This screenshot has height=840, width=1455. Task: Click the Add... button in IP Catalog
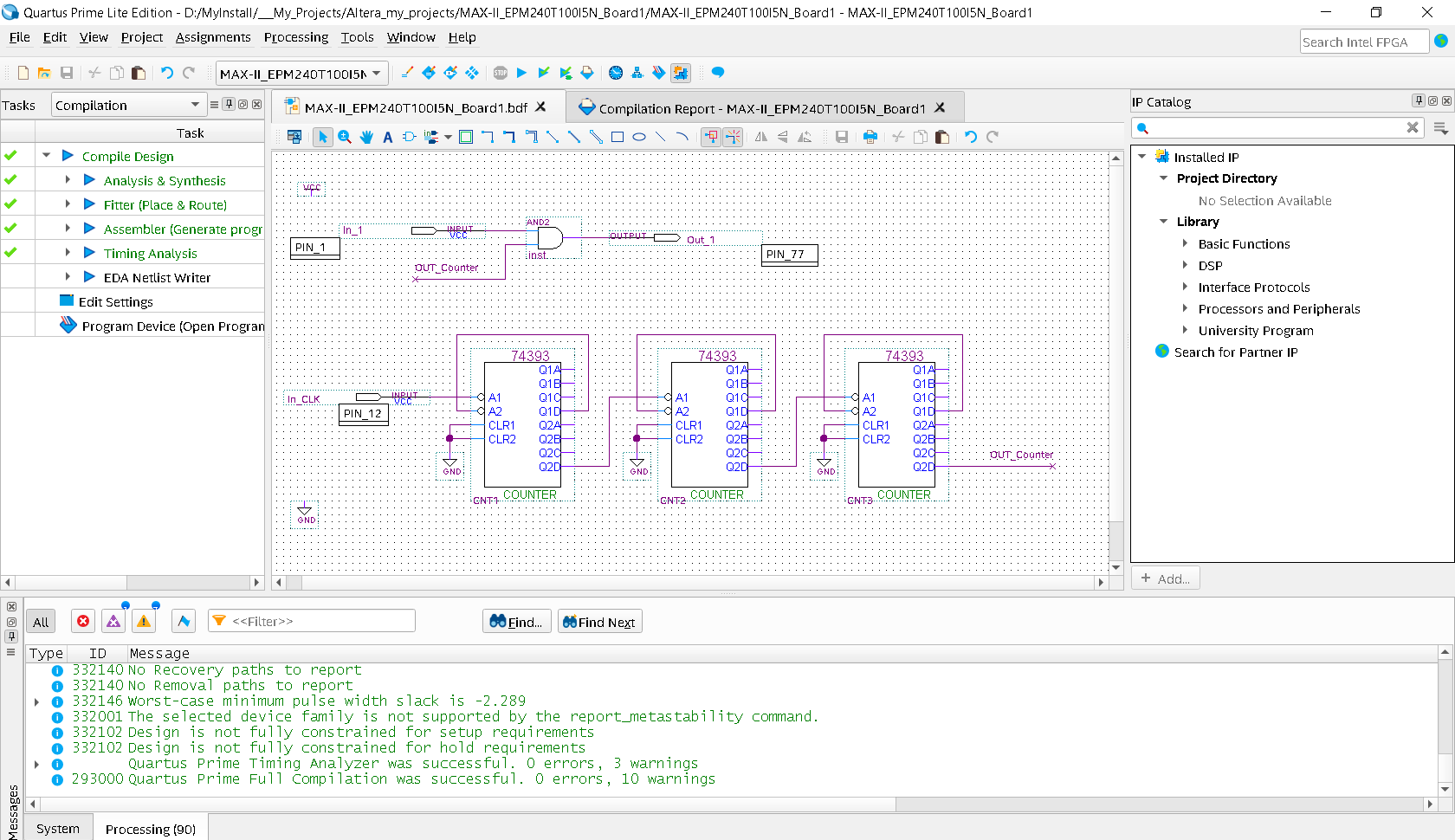1166,578
